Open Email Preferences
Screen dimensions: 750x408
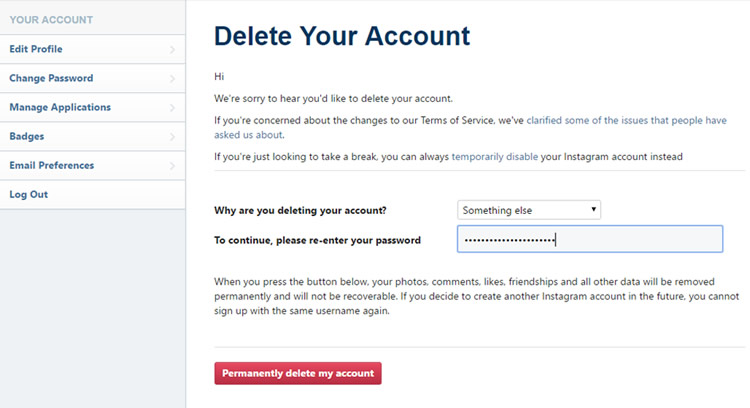tap(52, 165)
